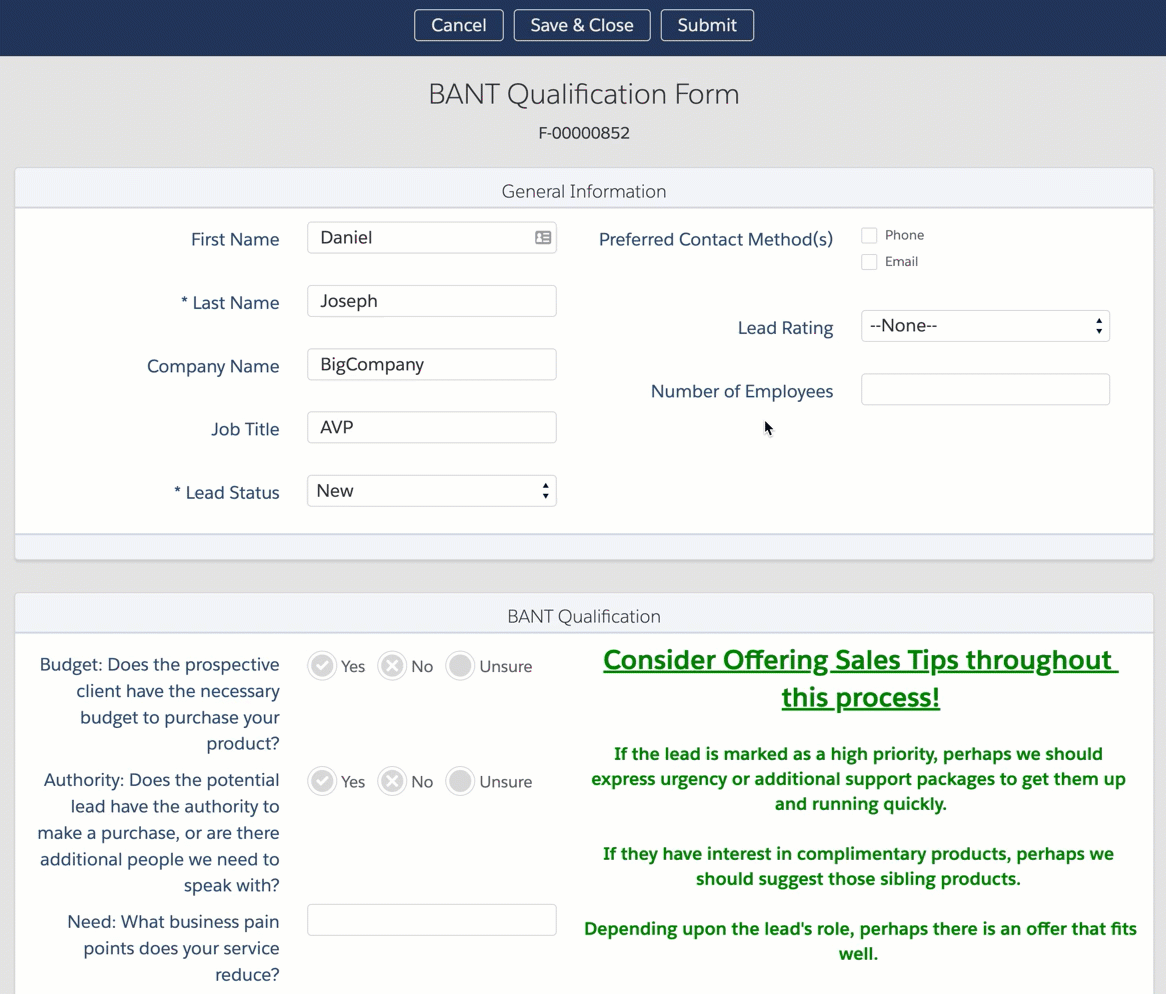1166x994 pixels.
Task: Click the Preferred Contact Method(s) label
Action: pos(715,239)
